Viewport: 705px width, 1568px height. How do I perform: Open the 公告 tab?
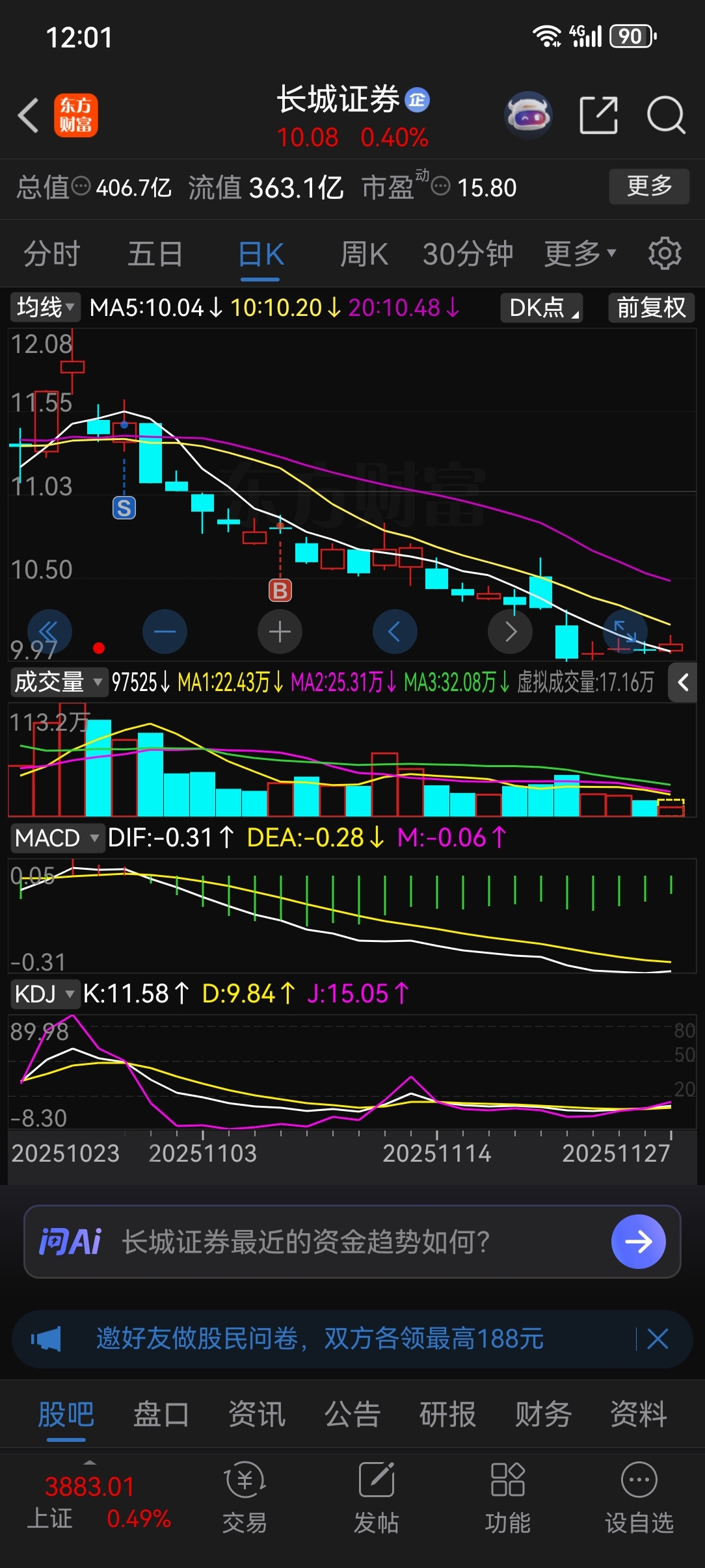click(x=352, y=1415)
